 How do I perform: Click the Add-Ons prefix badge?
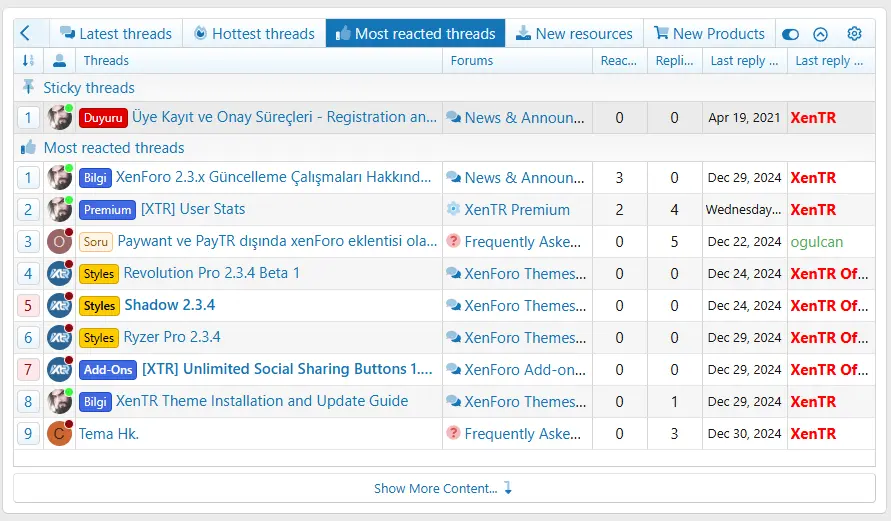108,369
